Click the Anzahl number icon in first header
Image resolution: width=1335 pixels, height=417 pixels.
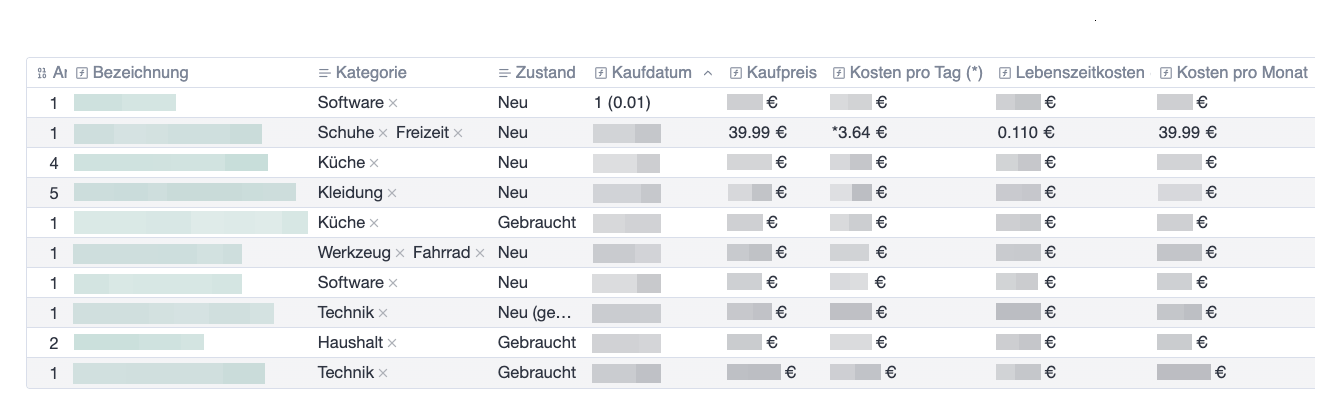41,73
